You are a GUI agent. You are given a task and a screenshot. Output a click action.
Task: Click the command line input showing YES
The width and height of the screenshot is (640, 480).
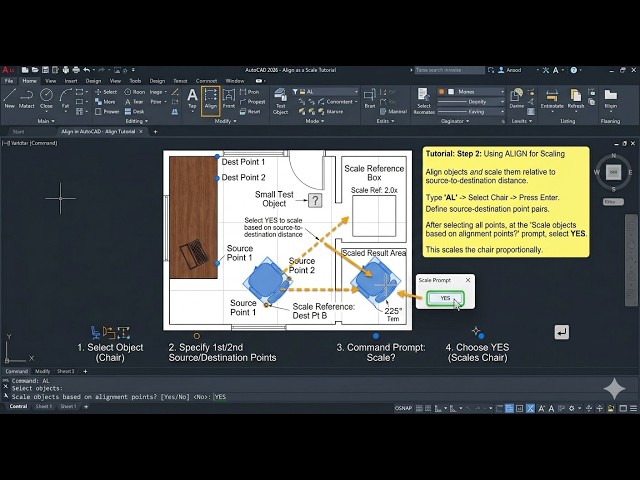click(x=220, y=397)
